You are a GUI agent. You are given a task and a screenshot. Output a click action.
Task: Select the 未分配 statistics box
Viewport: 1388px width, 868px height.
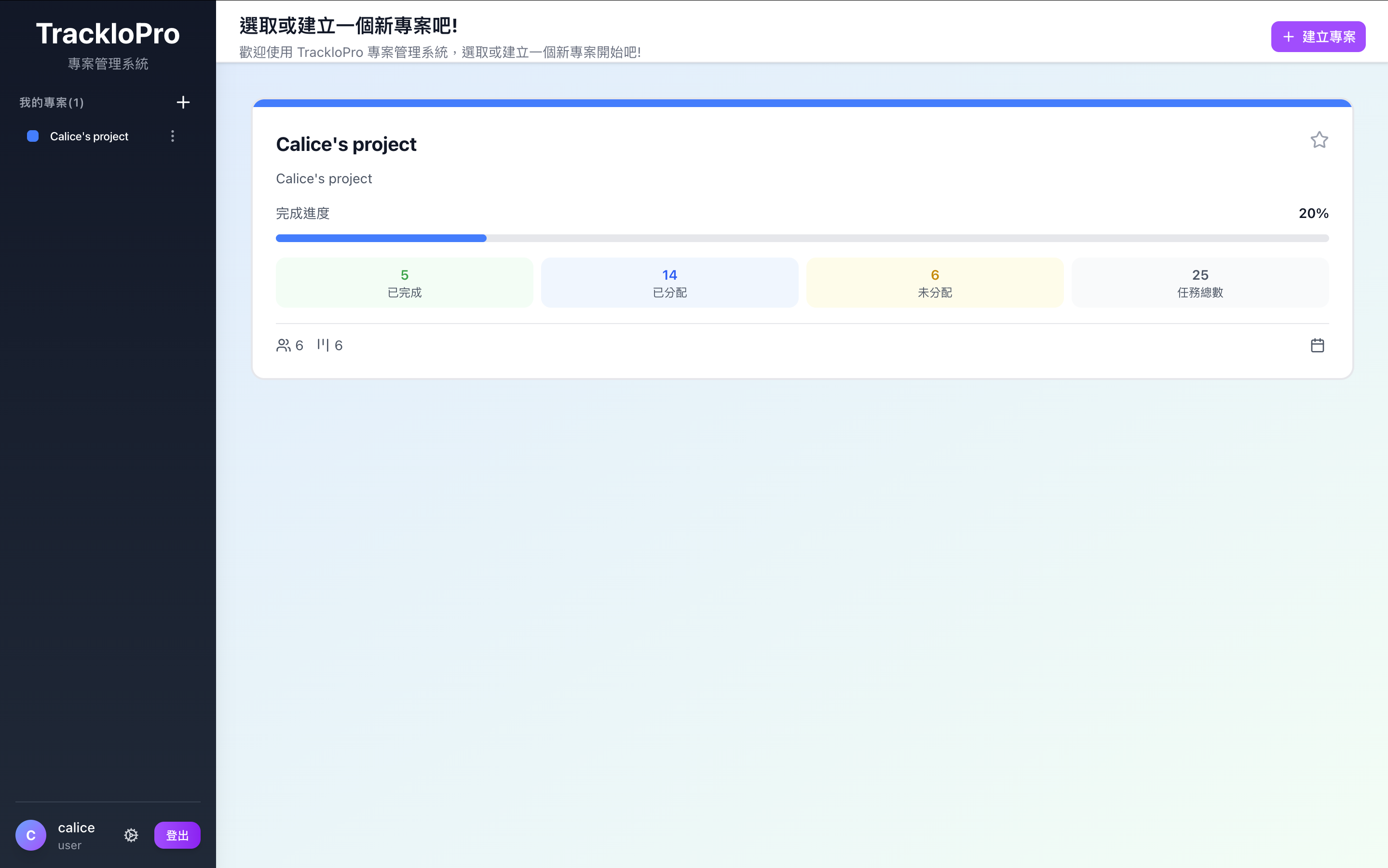[934, 282]
